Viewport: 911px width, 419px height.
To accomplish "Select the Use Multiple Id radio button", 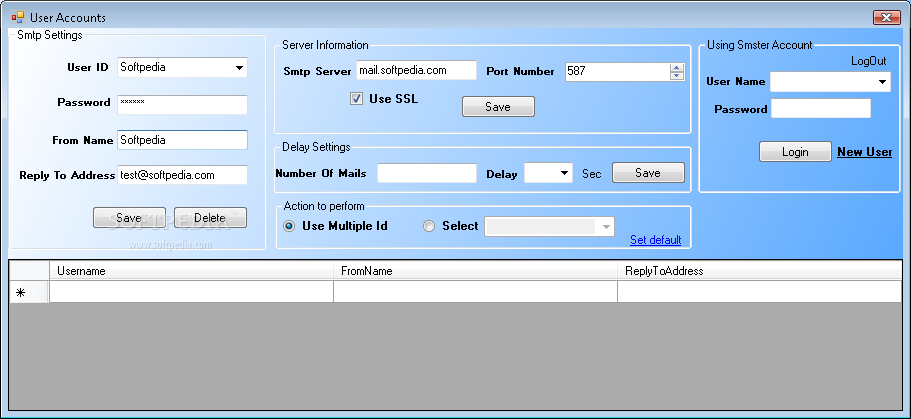I will point(289,226).
